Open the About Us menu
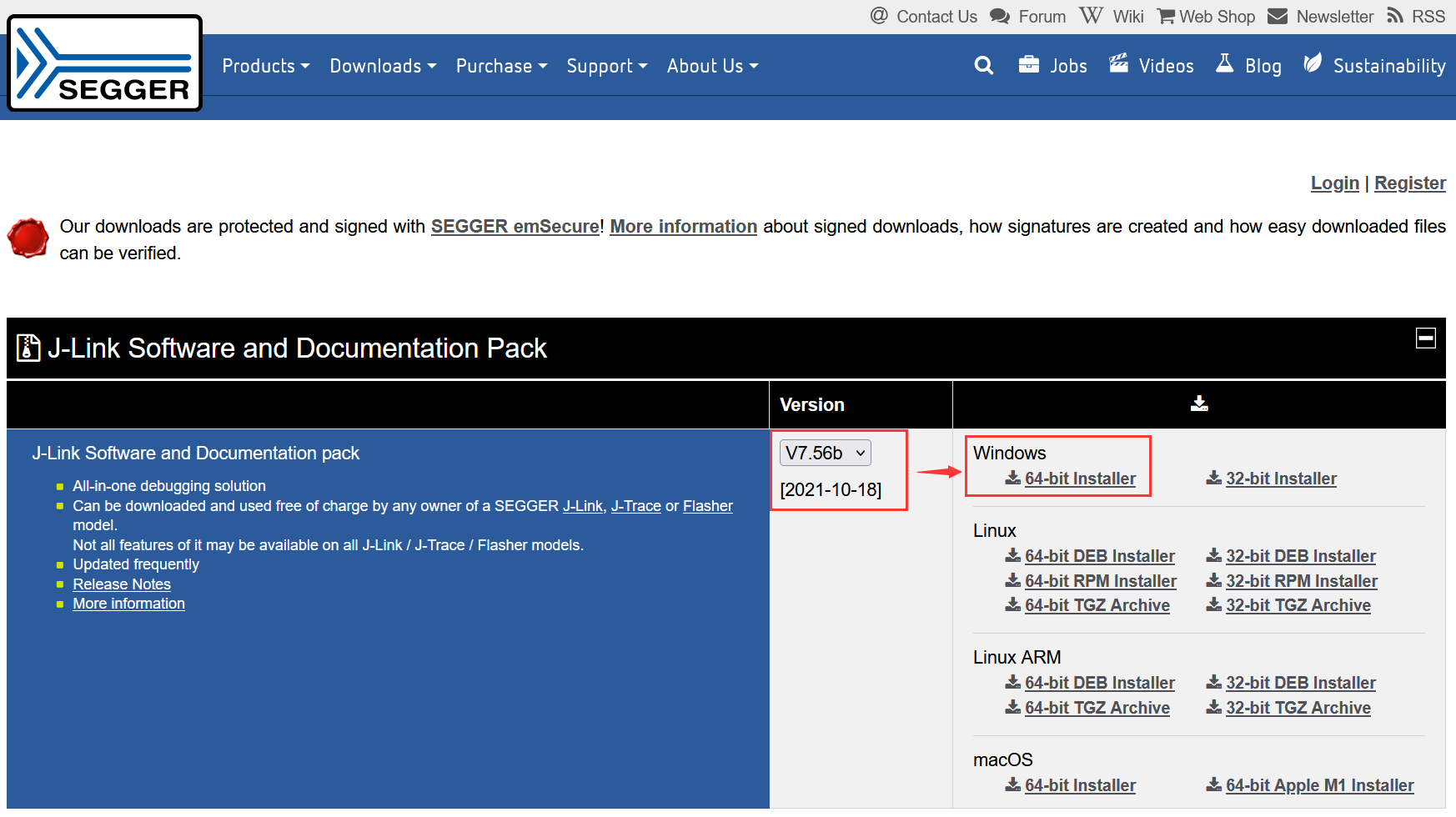This screenshot has height=817, width=1456. 712,66
